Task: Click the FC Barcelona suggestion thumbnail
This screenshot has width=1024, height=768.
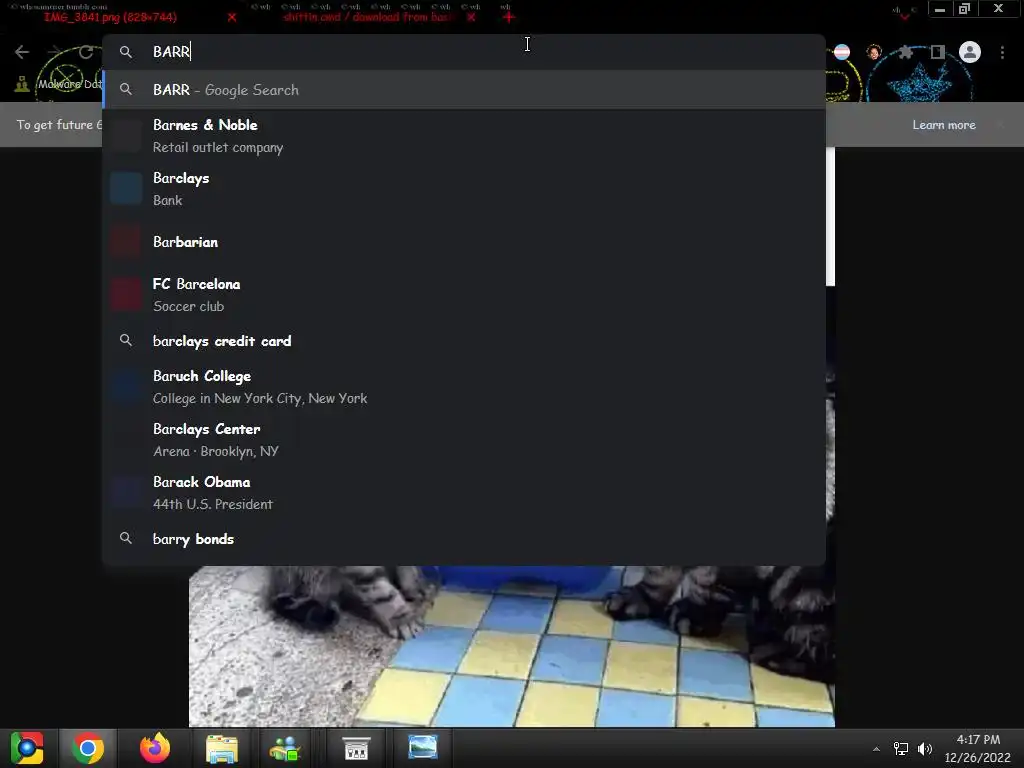Action: point(126,295)
